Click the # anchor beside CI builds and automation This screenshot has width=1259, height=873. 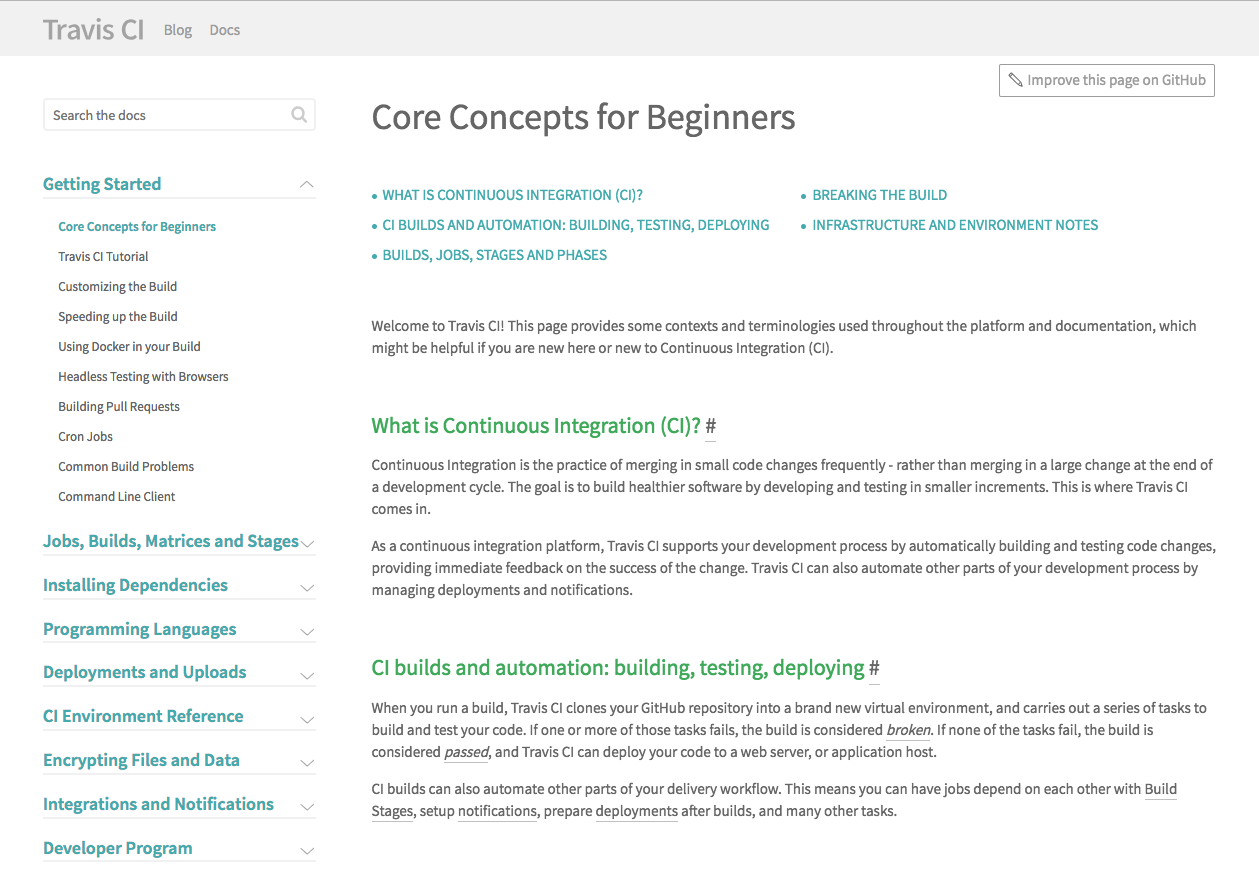[x=874, y=668]
